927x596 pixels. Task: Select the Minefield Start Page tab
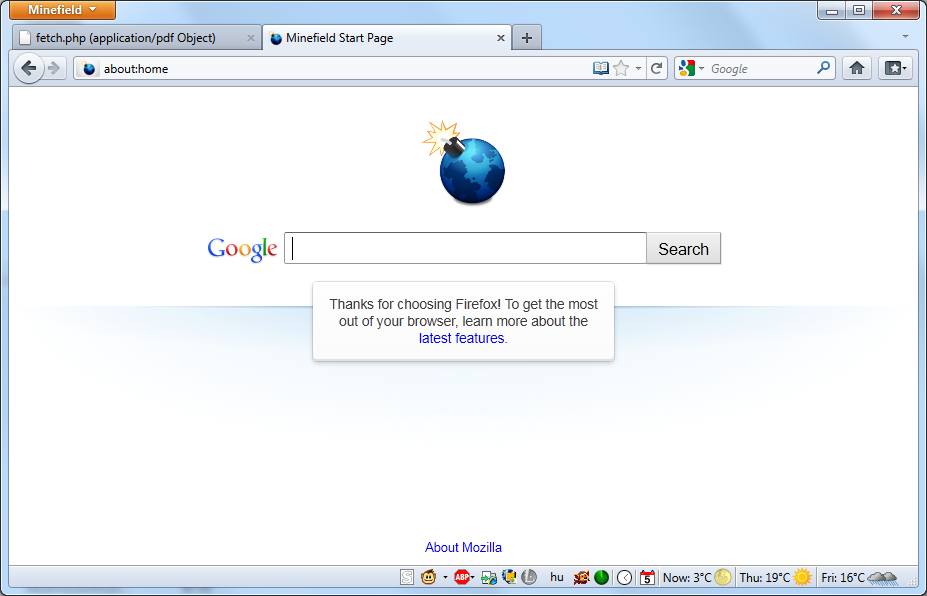[387, 38]
